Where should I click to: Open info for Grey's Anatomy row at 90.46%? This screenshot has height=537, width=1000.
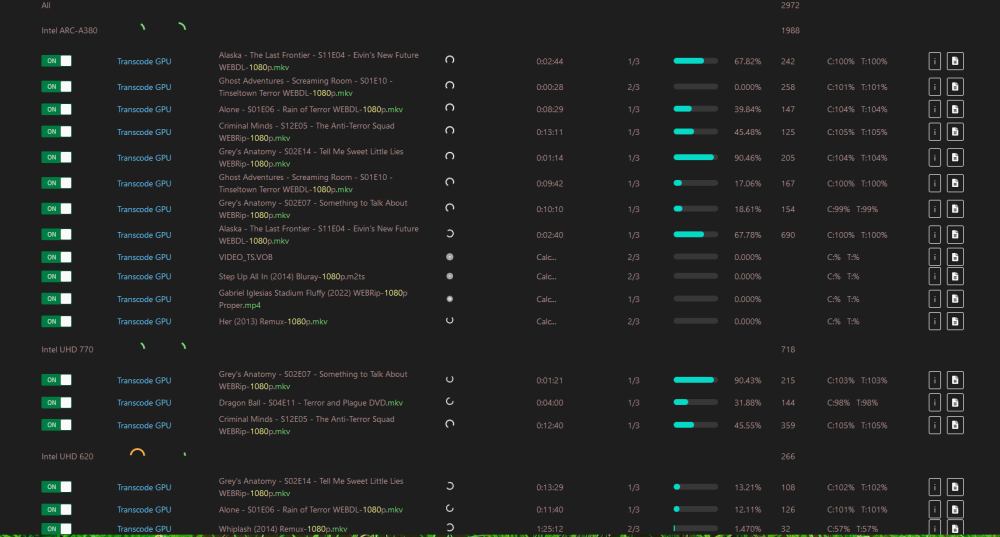coord(934,158)
